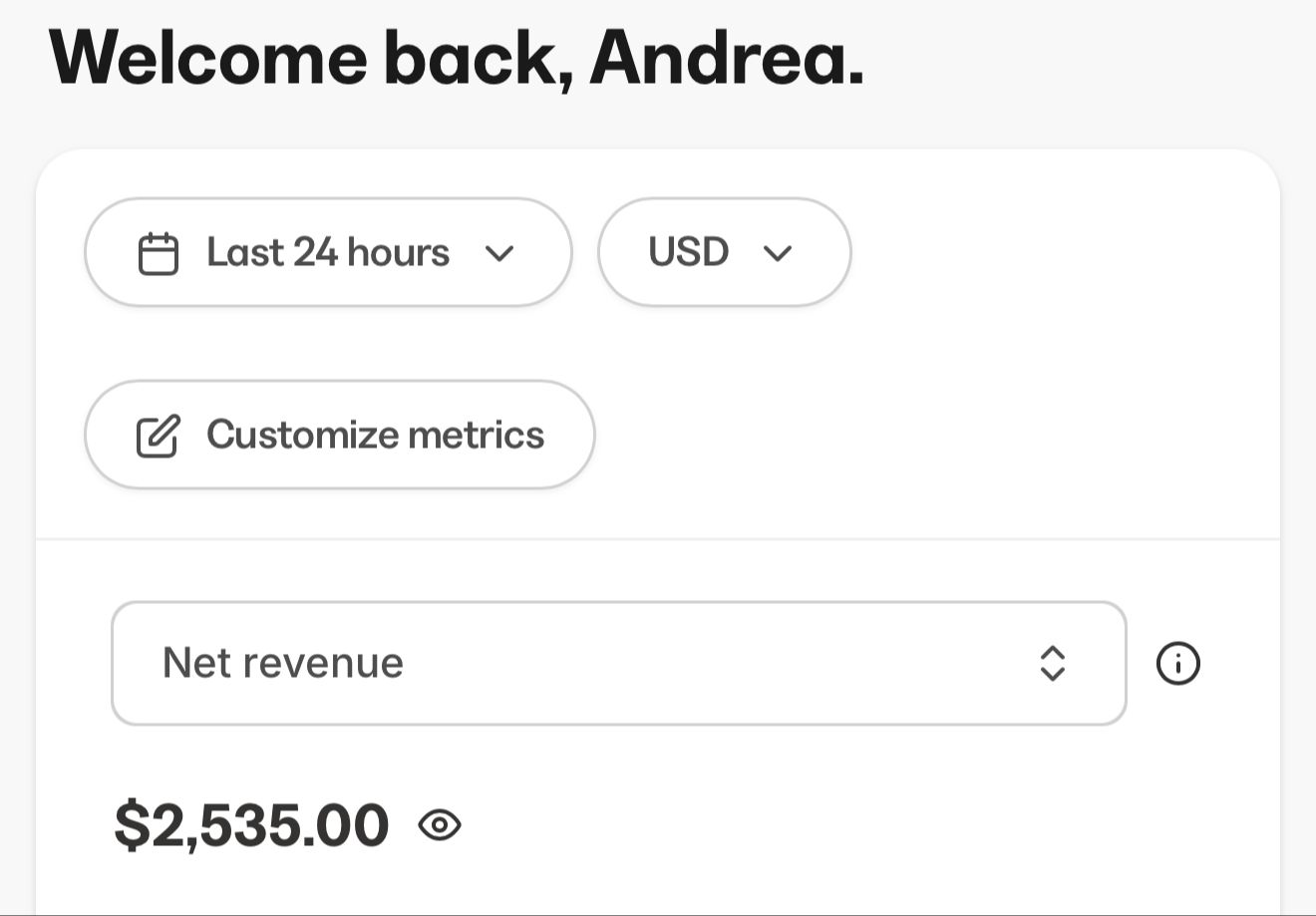The width and height of the screenshot is (1316, 916).
Task: Click the "USD" currency text
Action: 688,252
